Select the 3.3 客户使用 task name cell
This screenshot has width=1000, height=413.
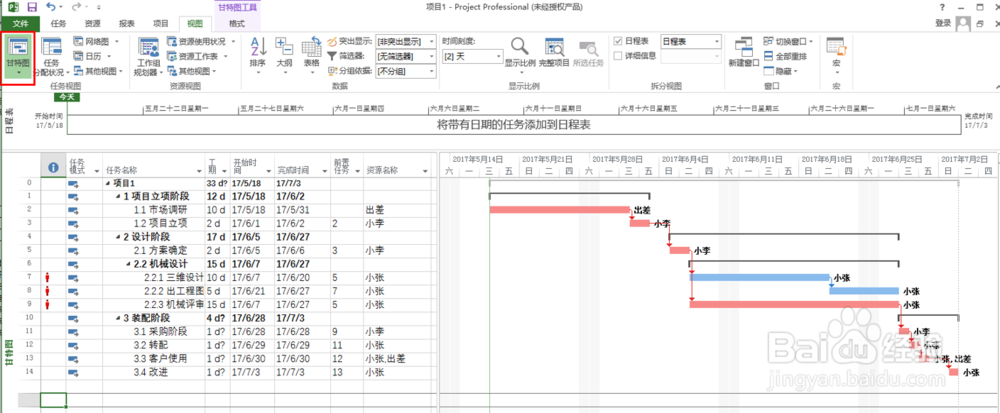[154, 358]
